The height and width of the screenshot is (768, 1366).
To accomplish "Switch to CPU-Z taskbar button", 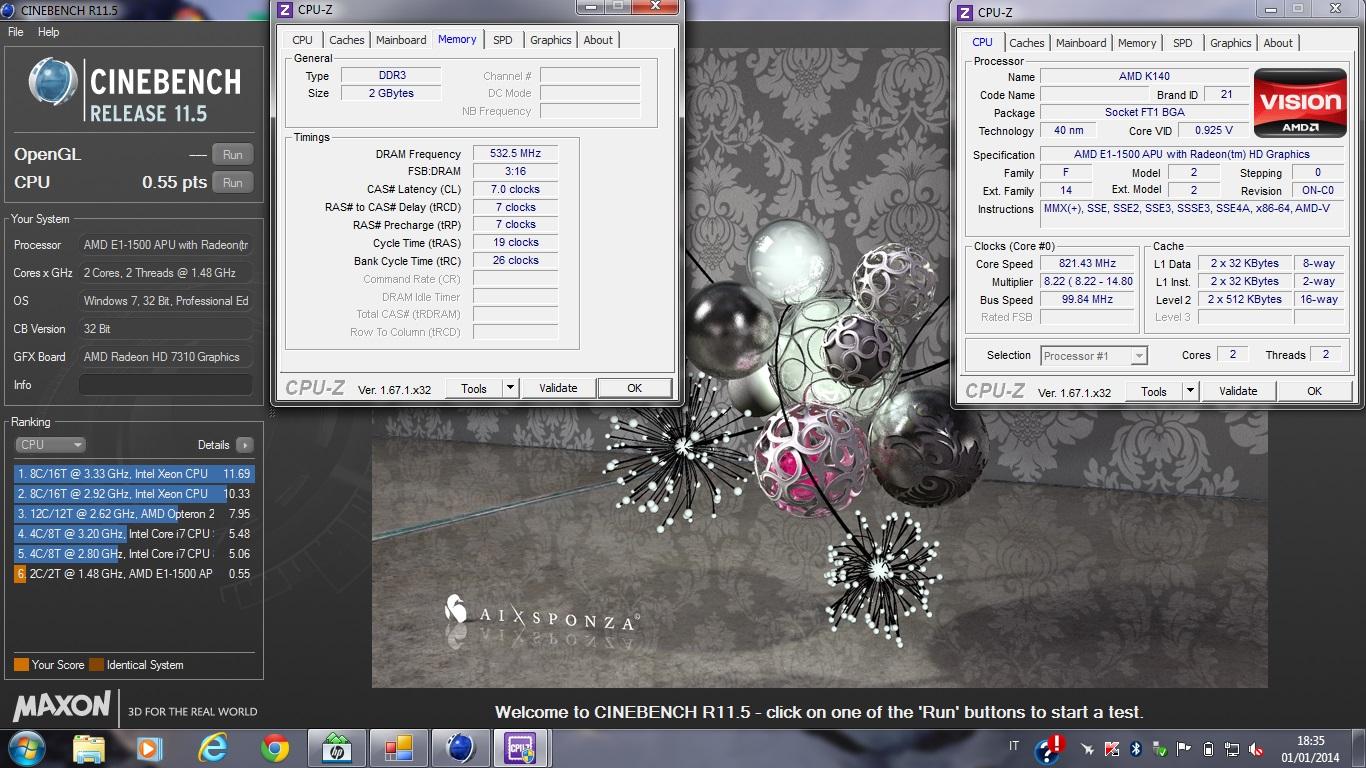I will (x=521, y=748).
